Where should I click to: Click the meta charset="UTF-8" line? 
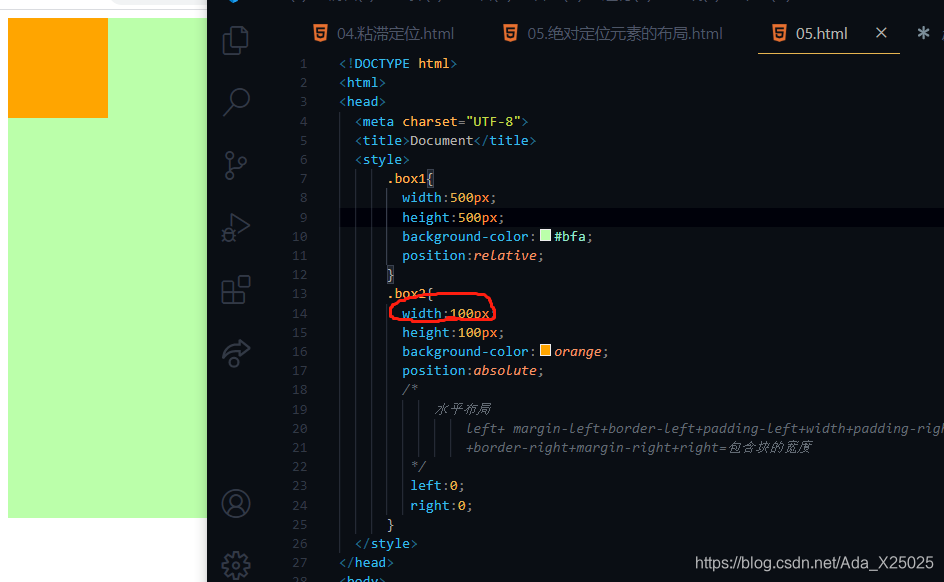pos(441,122)
